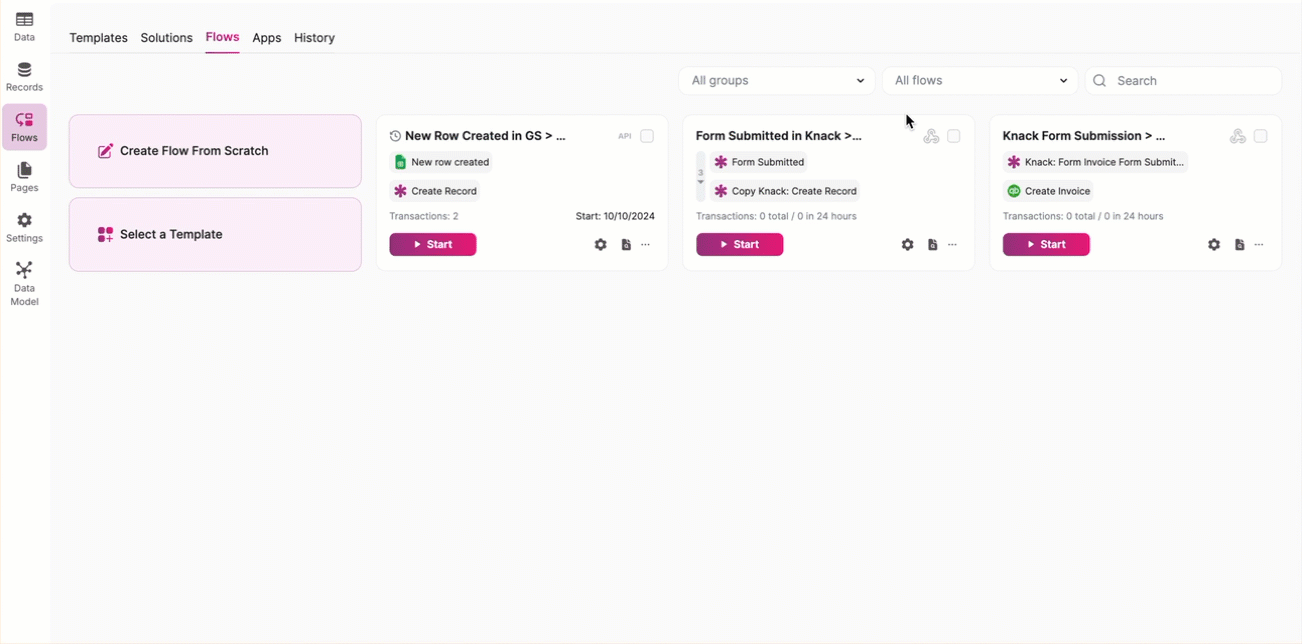Open more options on Knack Form Submission flow
The image size is (1302, 644).
[1259, 245]
